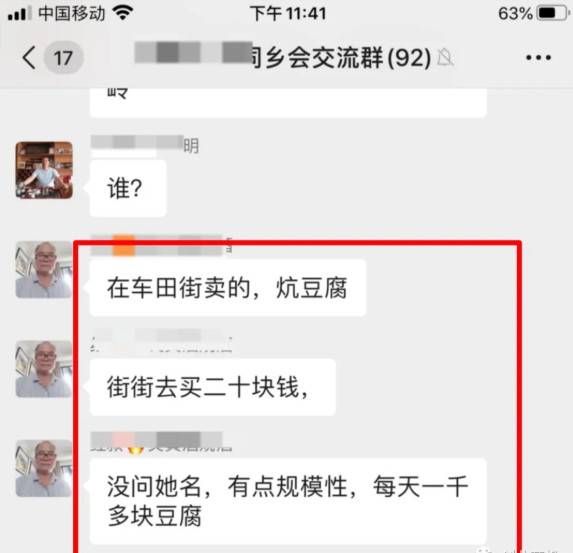Tap avatar of man sitting at tea table
This screenshot has width=573, height=553.
(x=44, y=170)
